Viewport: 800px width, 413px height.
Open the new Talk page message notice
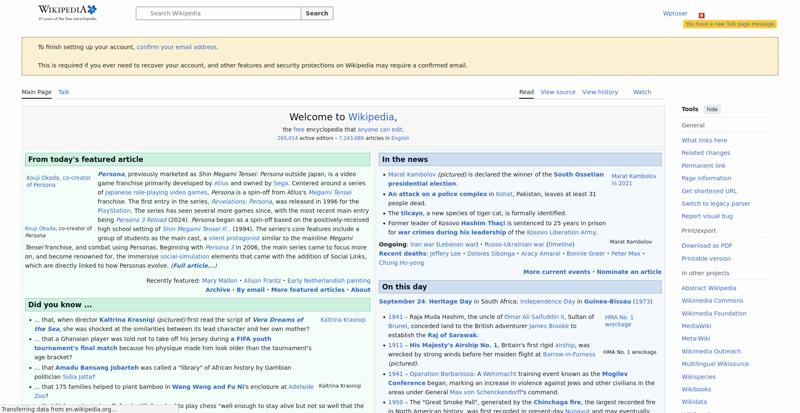coord(730,24)
